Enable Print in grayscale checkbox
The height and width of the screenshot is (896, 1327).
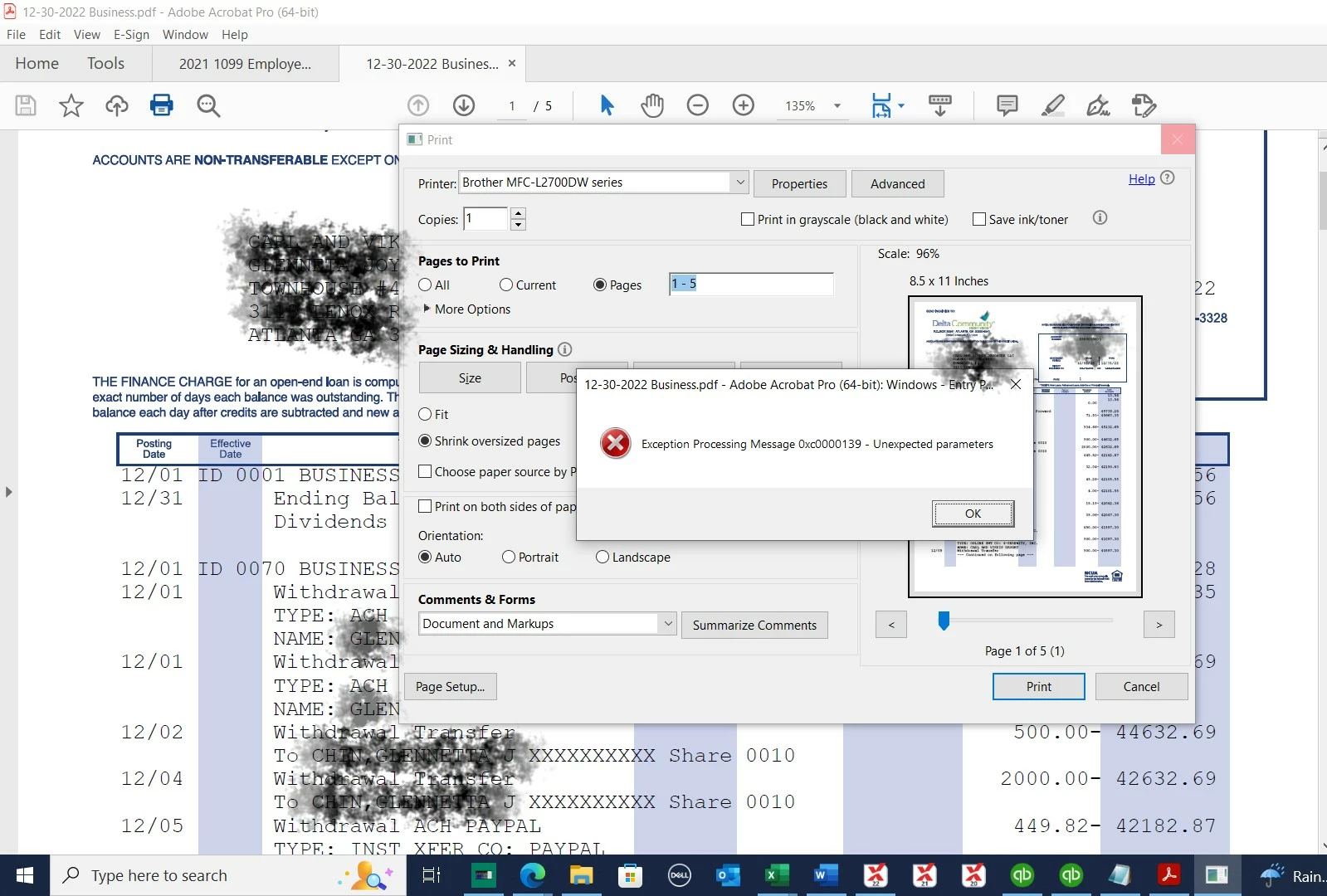748,219
